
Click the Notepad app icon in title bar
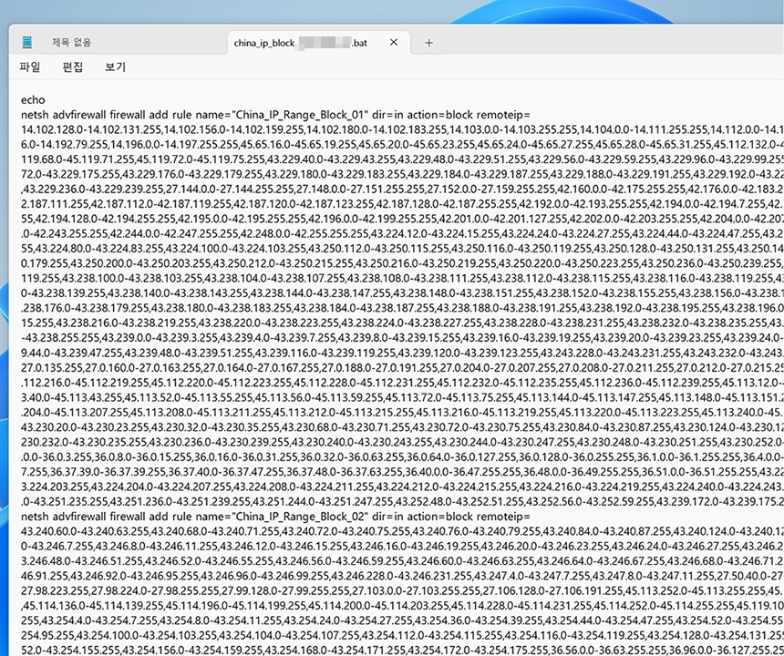click(27, 42)
